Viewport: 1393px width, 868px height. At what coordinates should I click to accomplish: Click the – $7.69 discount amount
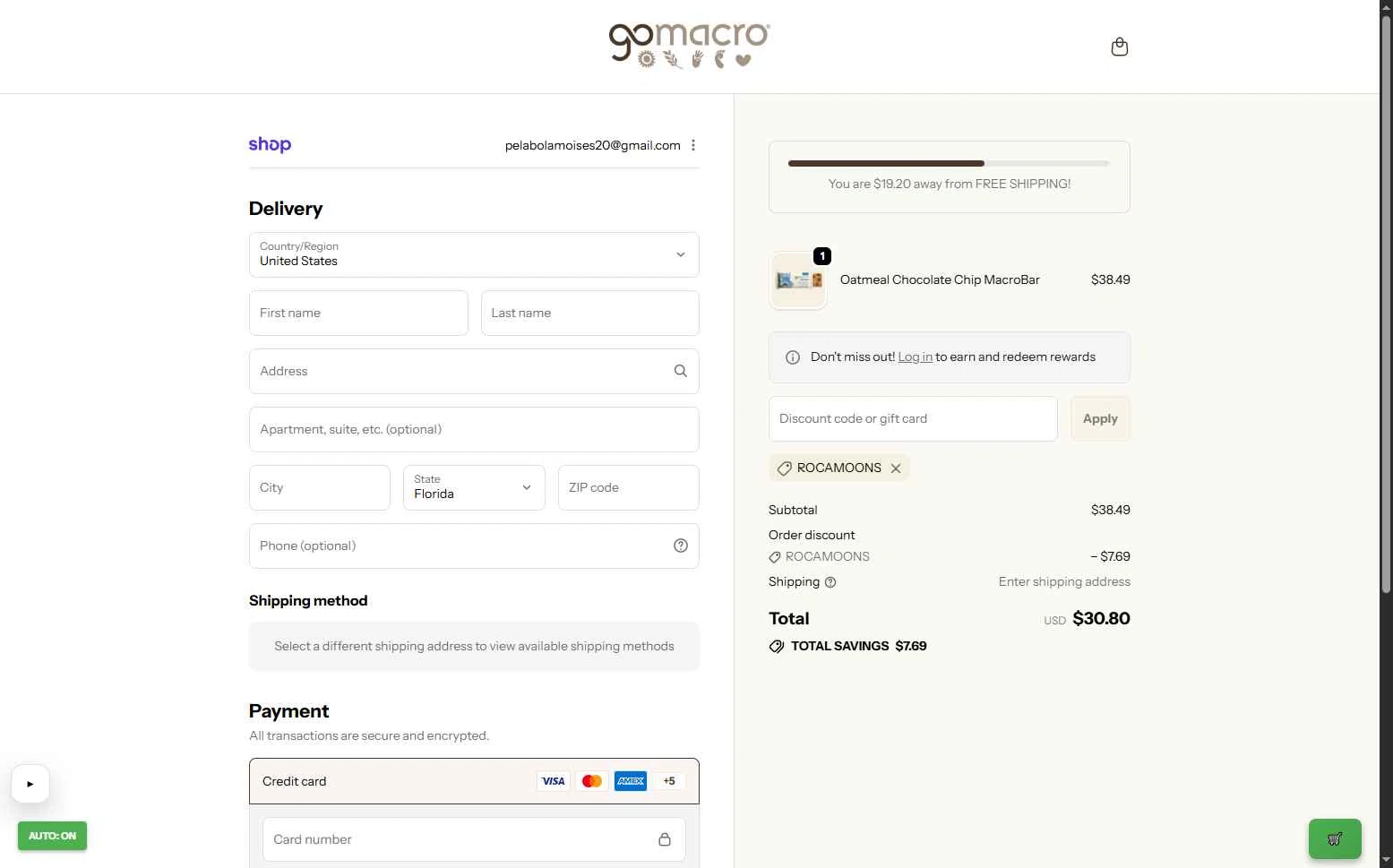click(x=1110, y=557)
